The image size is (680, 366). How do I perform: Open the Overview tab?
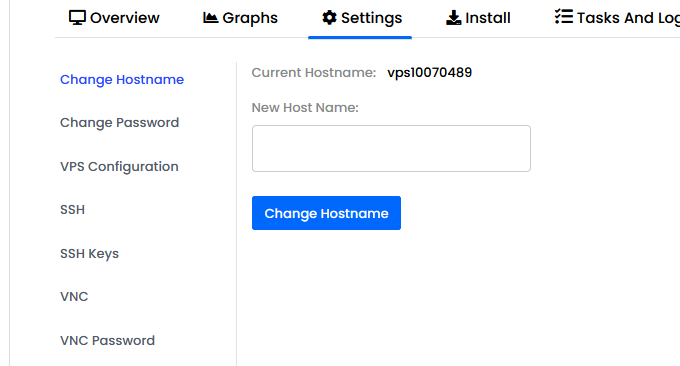(114, 18)
